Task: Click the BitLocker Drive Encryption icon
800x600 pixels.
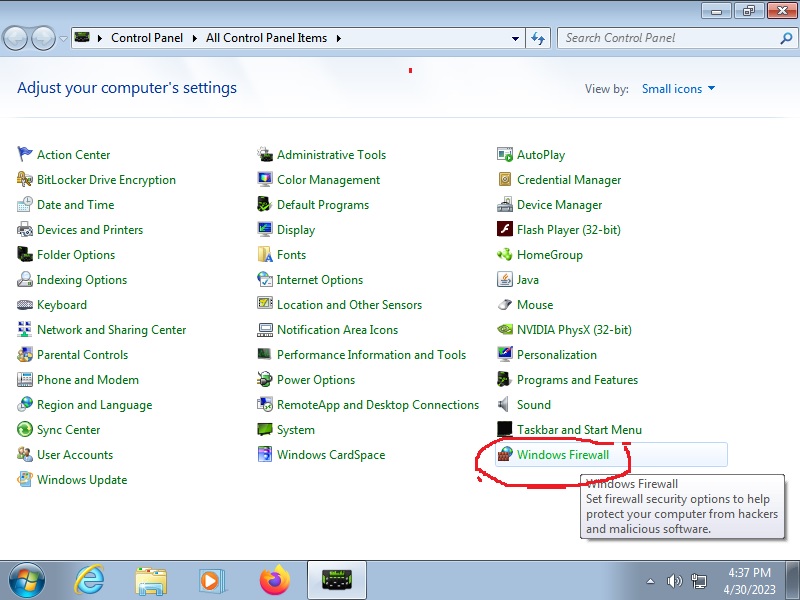Action: tap(24, 179)
